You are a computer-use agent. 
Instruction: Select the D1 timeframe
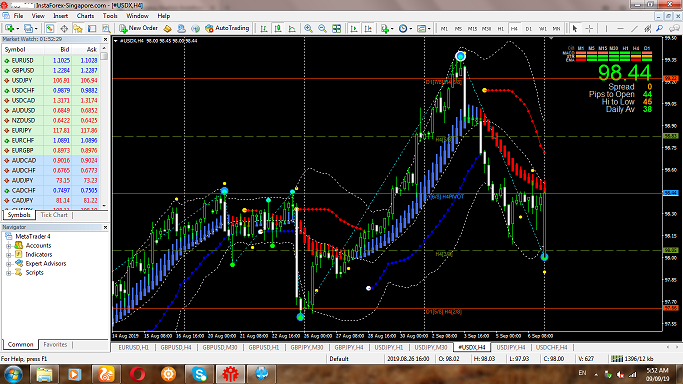(528, 28)
